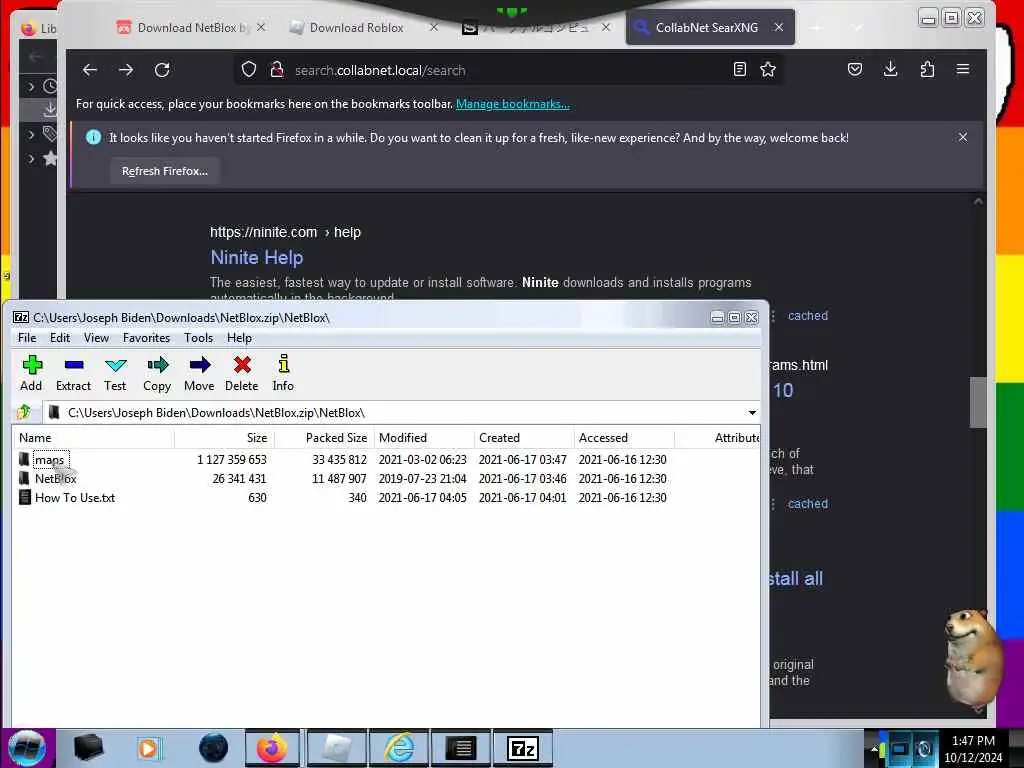
Task: Open the Edit menu in 7-Zip
Action: pos(59,338)
